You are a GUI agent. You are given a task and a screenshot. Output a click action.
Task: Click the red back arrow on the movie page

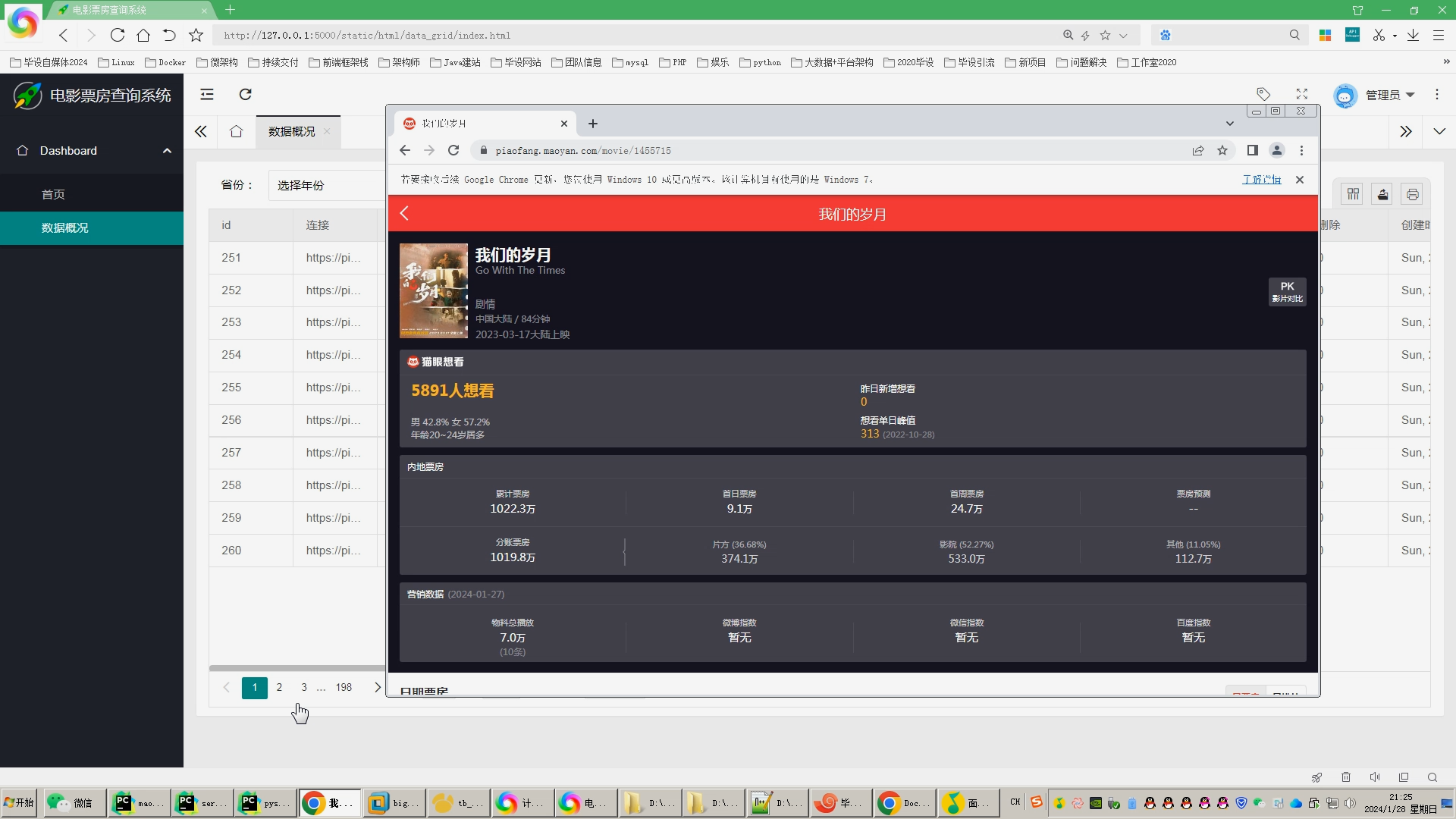click(x=405, y=214)
